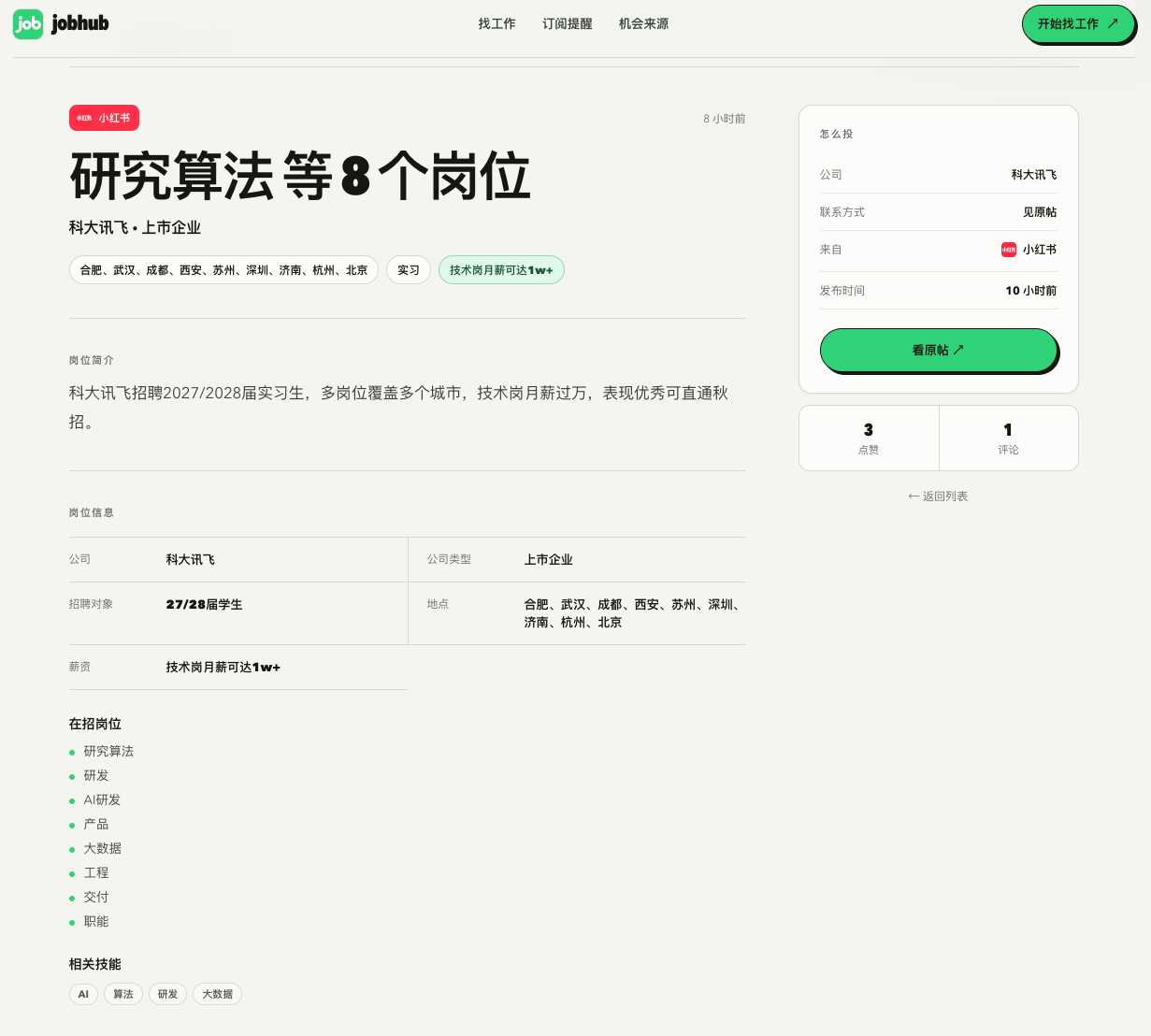Click the 3 点赞 likes counter
Screen dimensions: 1151x1036
pos(869,438)
